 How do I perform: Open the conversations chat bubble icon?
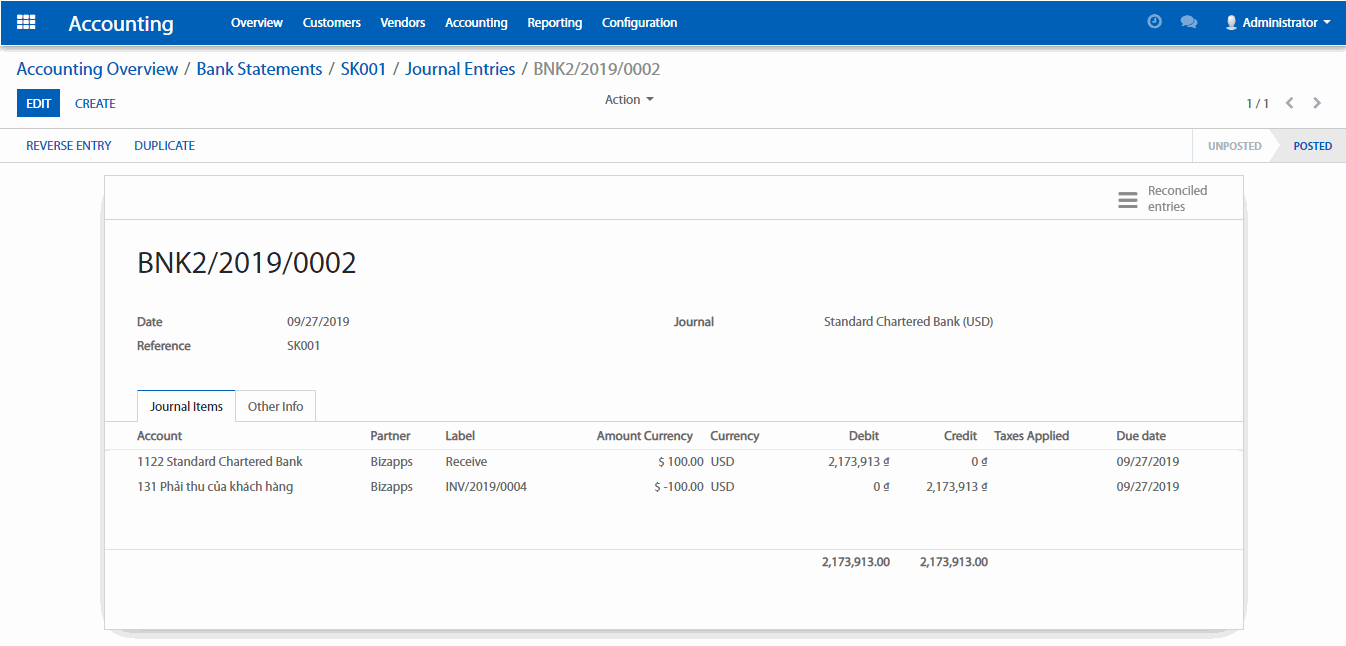1188,22
